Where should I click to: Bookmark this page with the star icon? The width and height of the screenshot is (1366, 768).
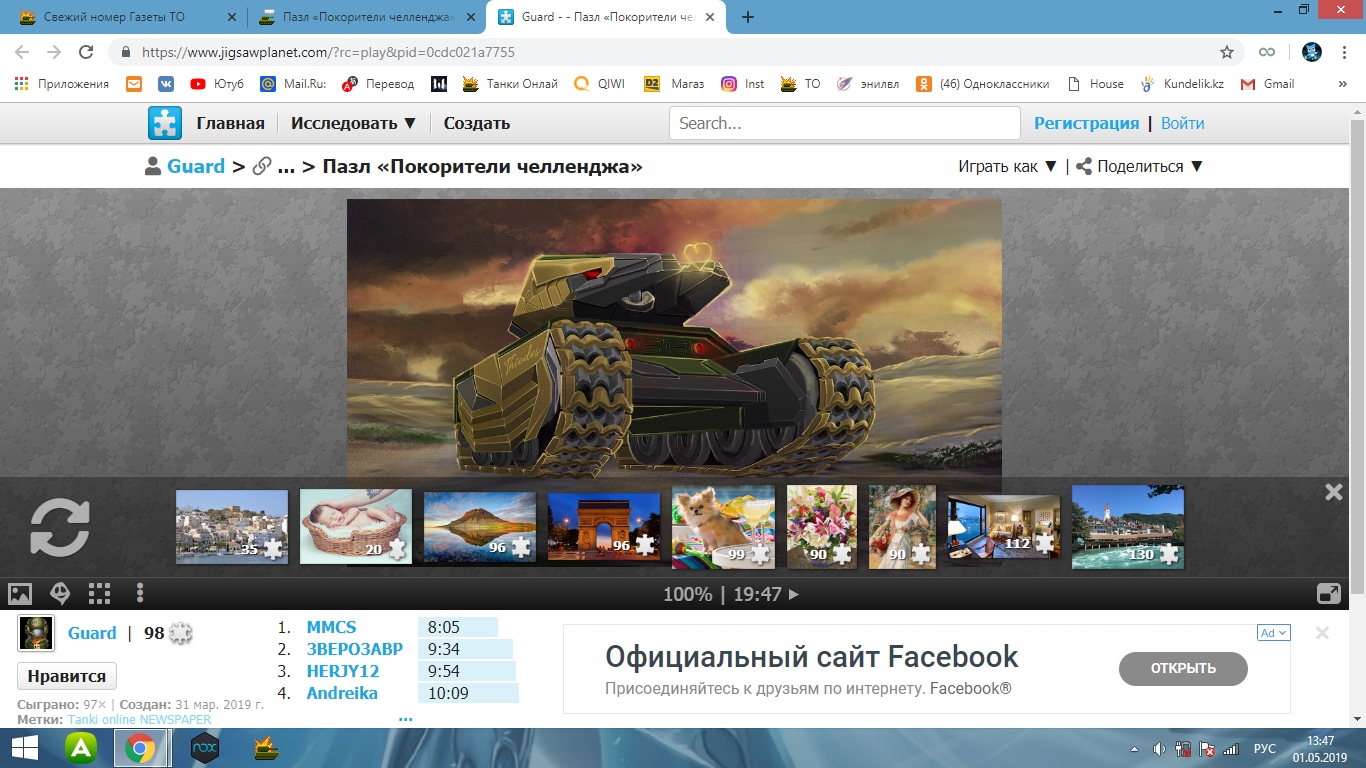point(1227,52)
